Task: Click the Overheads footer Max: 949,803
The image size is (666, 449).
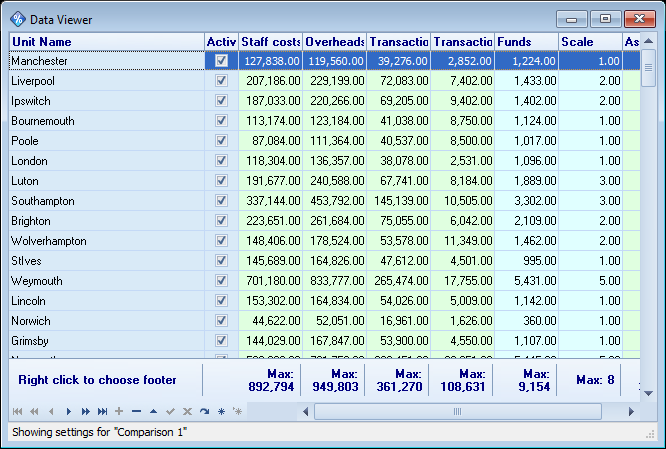Action: 335,380
